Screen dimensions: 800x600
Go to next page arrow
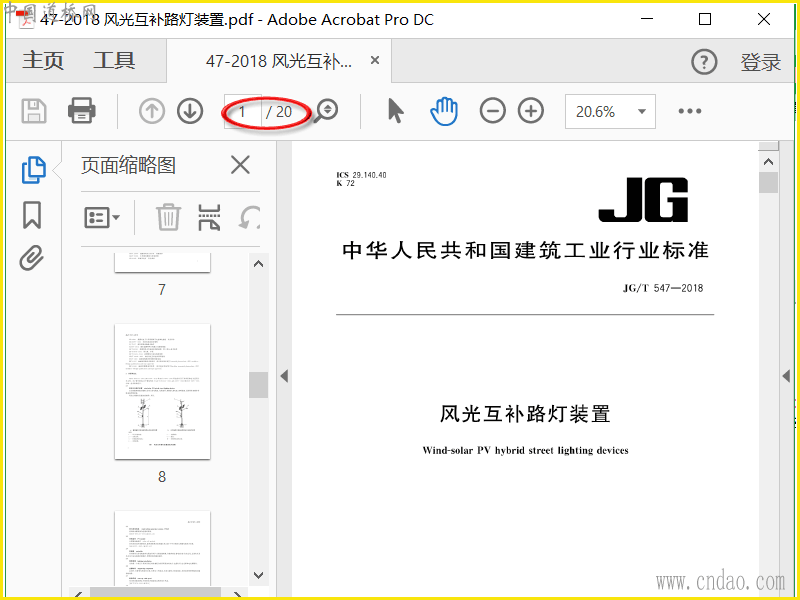click(190, 111)
